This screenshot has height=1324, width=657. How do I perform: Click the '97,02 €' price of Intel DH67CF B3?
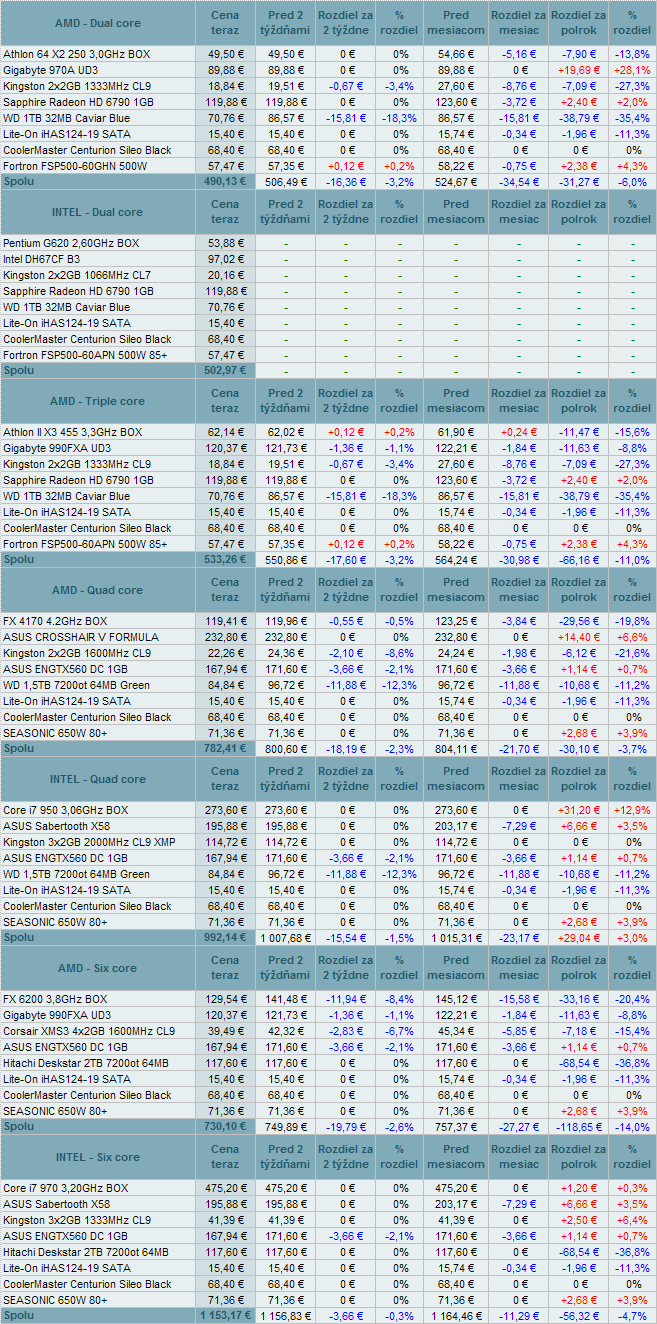pyautogui.click(x=225, y=259)
